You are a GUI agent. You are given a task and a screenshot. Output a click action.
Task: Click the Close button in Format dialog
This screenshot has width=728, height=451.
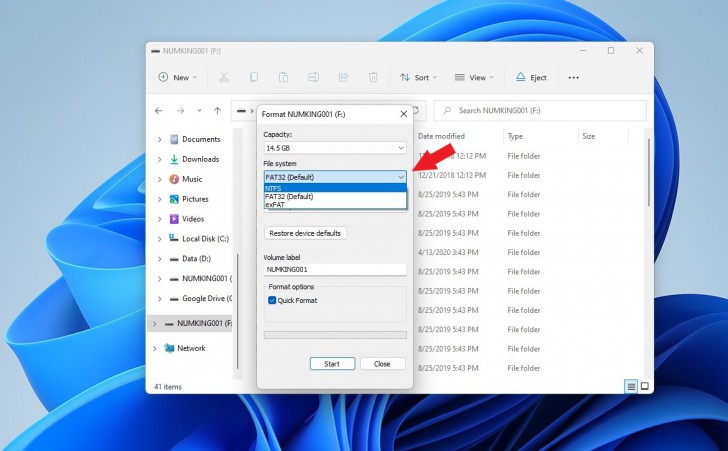382,364
